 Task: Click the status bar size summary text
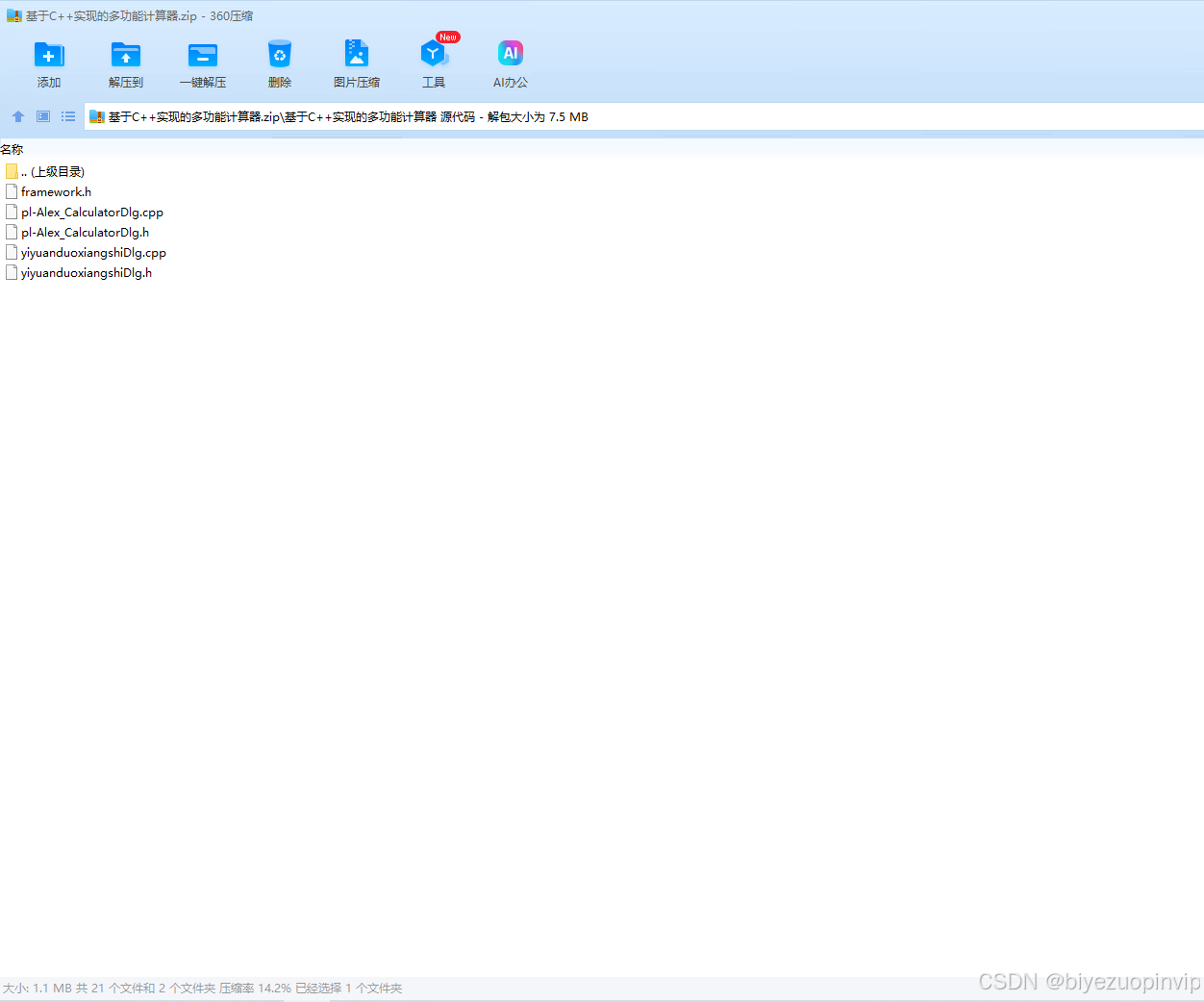click(202, 988)
